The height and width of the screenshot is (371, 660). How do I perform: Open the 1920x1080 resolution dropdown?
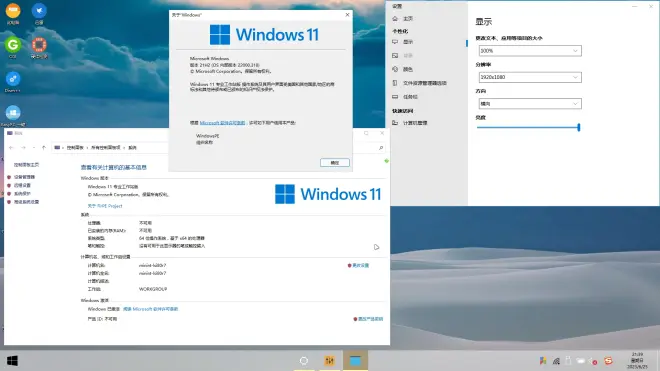tap(530, 77)
